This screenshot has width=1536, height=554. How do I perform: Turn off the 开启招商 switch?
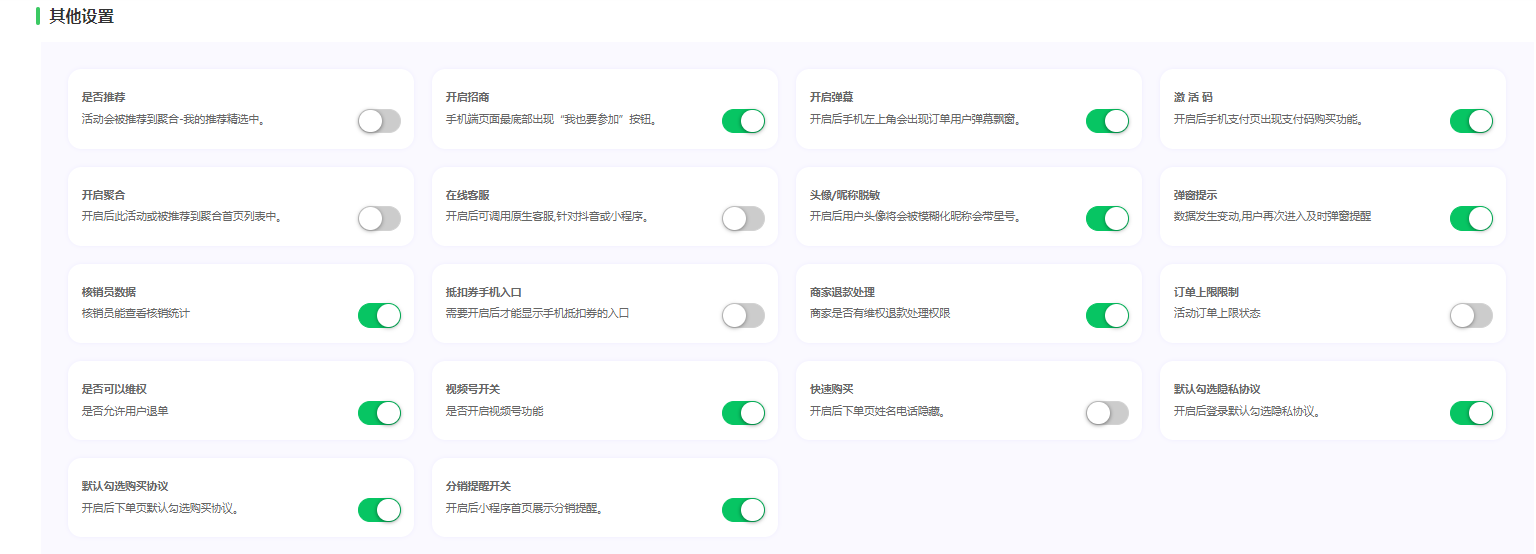pos(743,122)
